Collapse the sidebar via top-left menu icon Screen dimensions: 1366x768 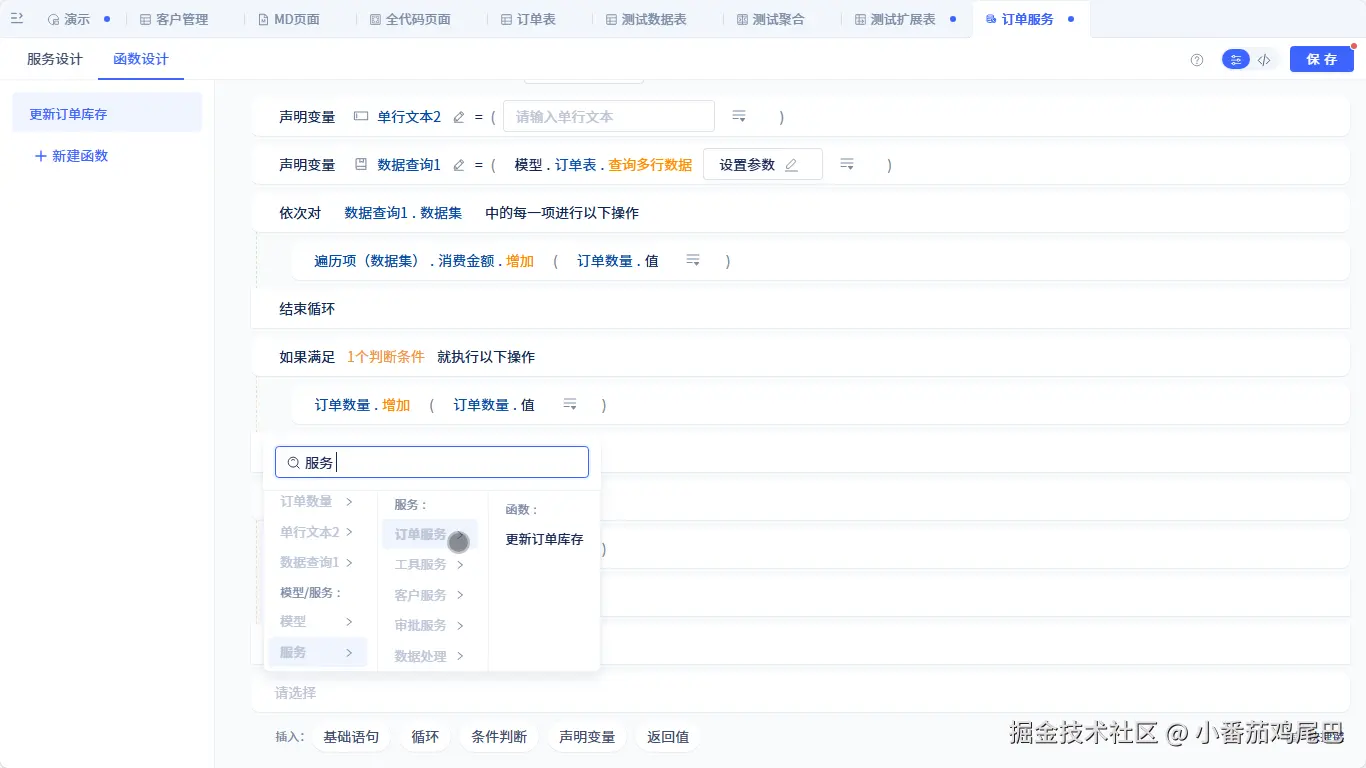point(16,19)
